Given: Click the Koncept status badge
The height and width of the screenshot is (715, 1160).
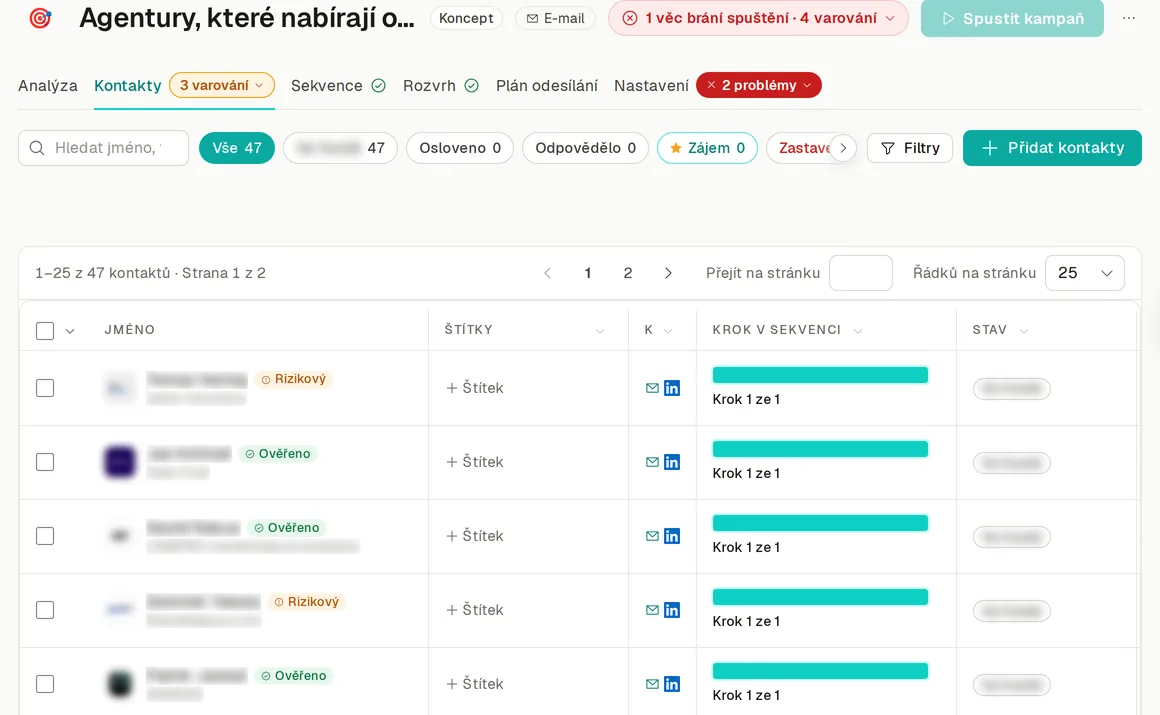Looking at the screenshot, I should pos(466,18).
